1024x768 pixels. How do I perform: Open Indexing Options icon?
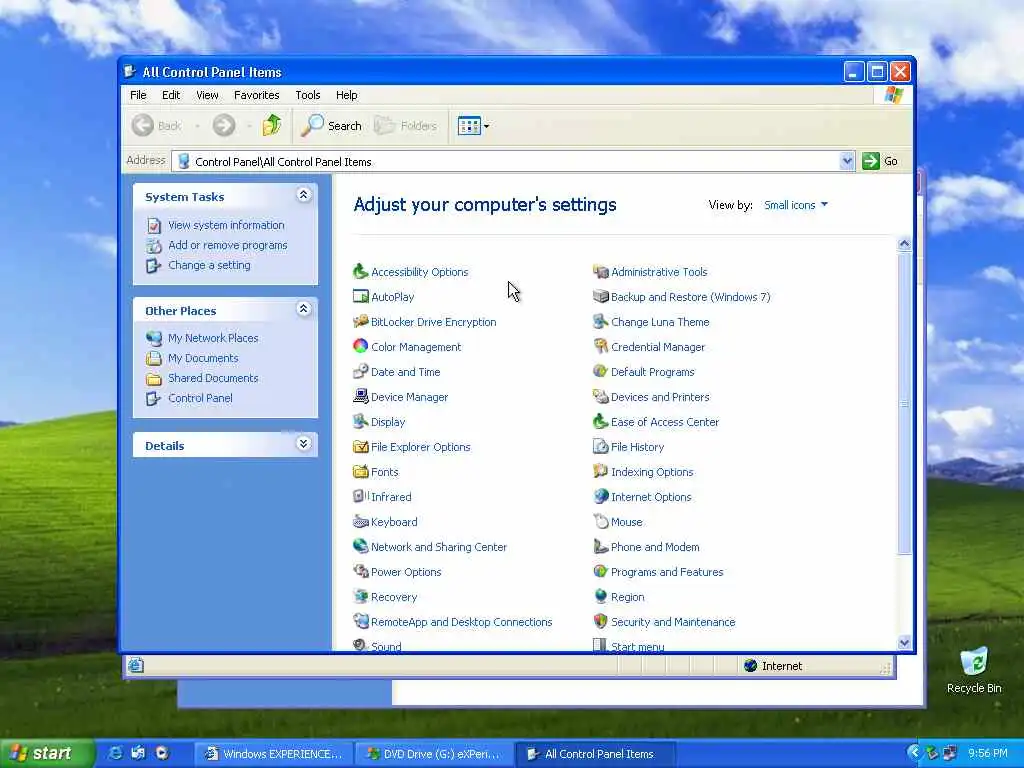(600, 472)
